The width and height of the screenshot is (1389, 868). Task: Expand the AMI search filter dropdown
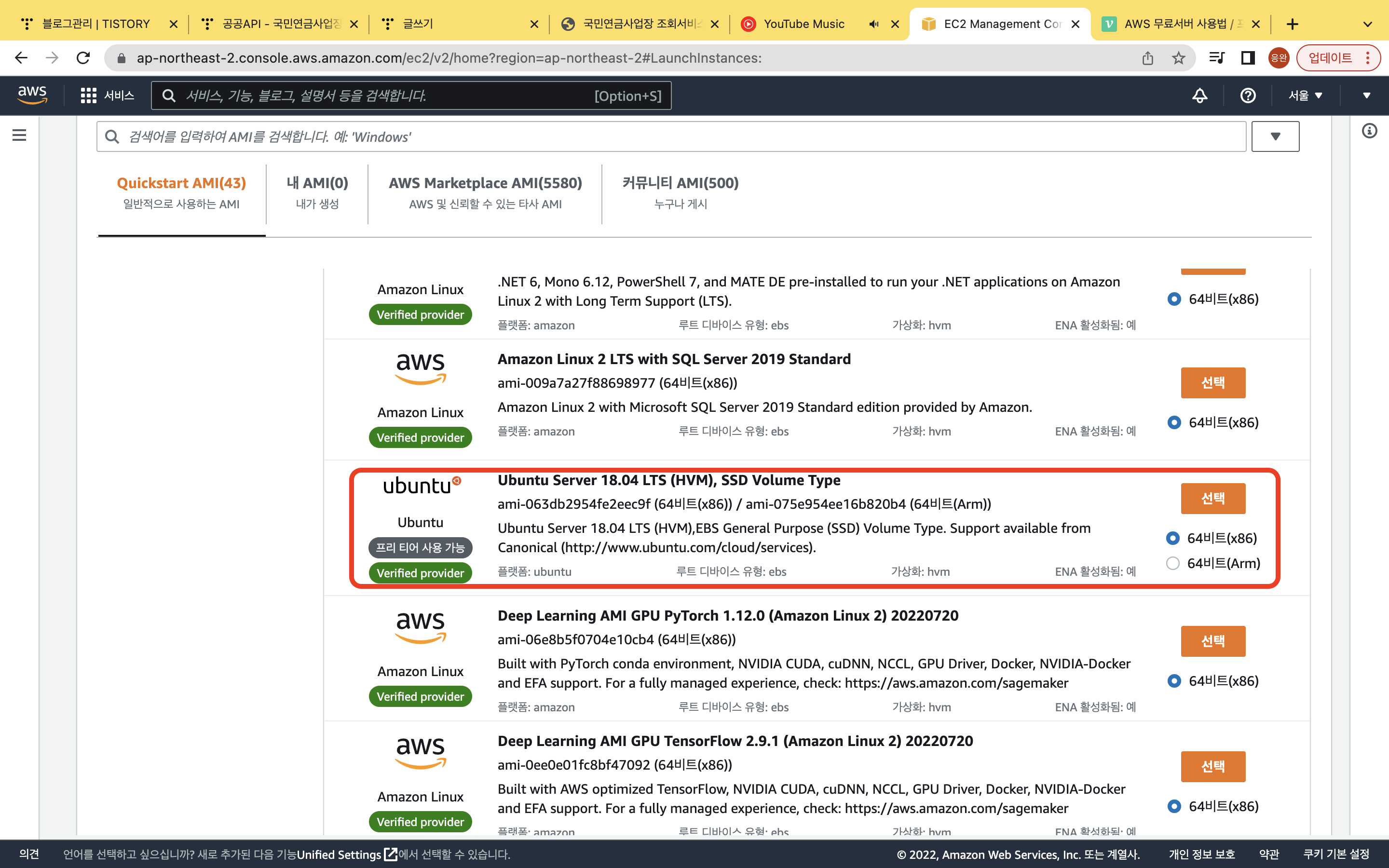pyautogui.click(x=1275, y=136)
